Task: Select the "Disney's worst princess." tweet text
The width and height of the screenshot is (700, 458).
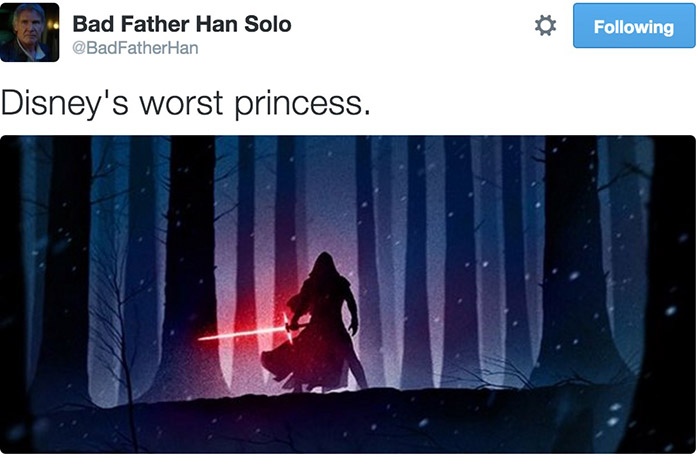Action: (186, 102)
